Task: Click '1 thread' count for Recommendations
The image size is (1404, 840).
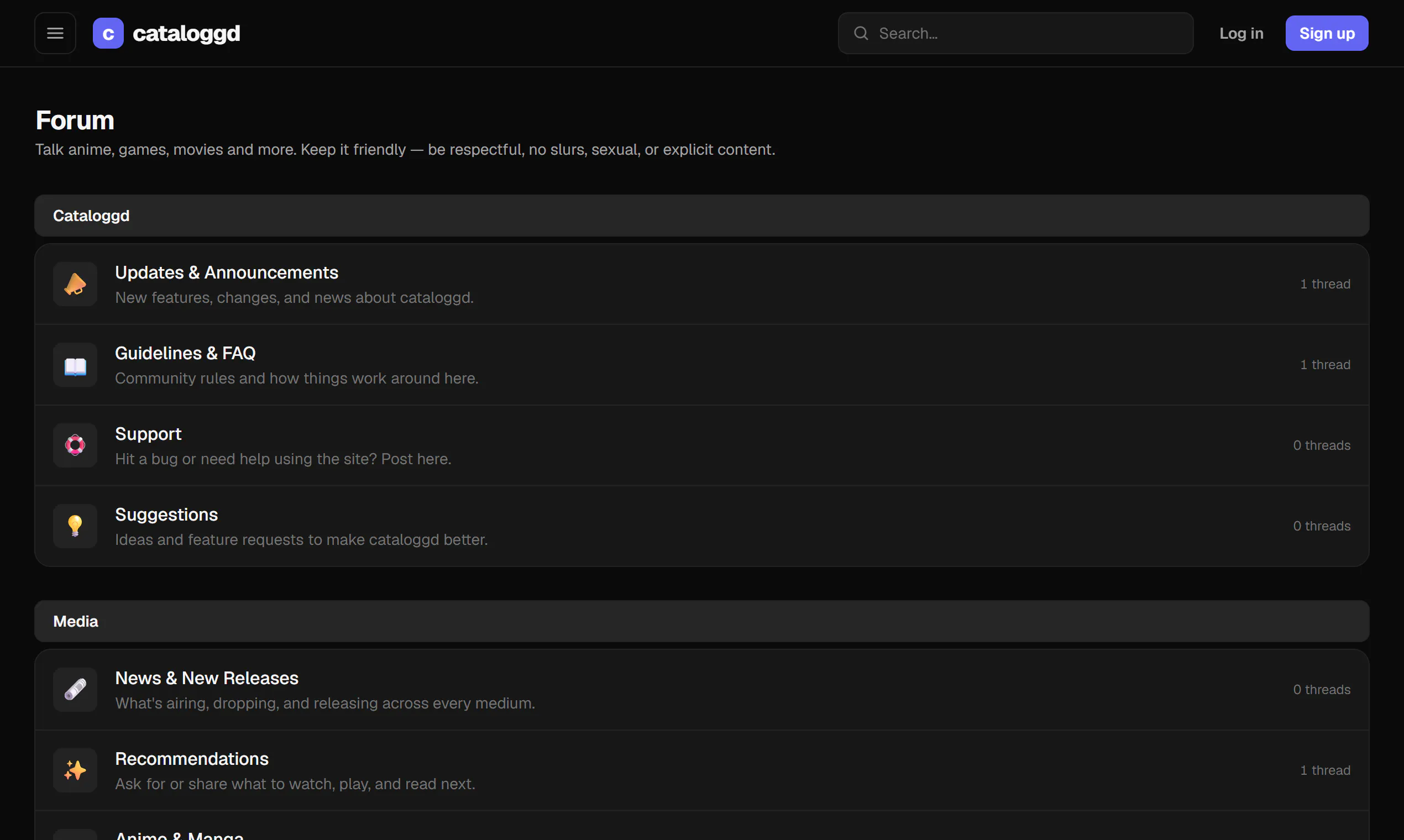Action: [1325, 771]
